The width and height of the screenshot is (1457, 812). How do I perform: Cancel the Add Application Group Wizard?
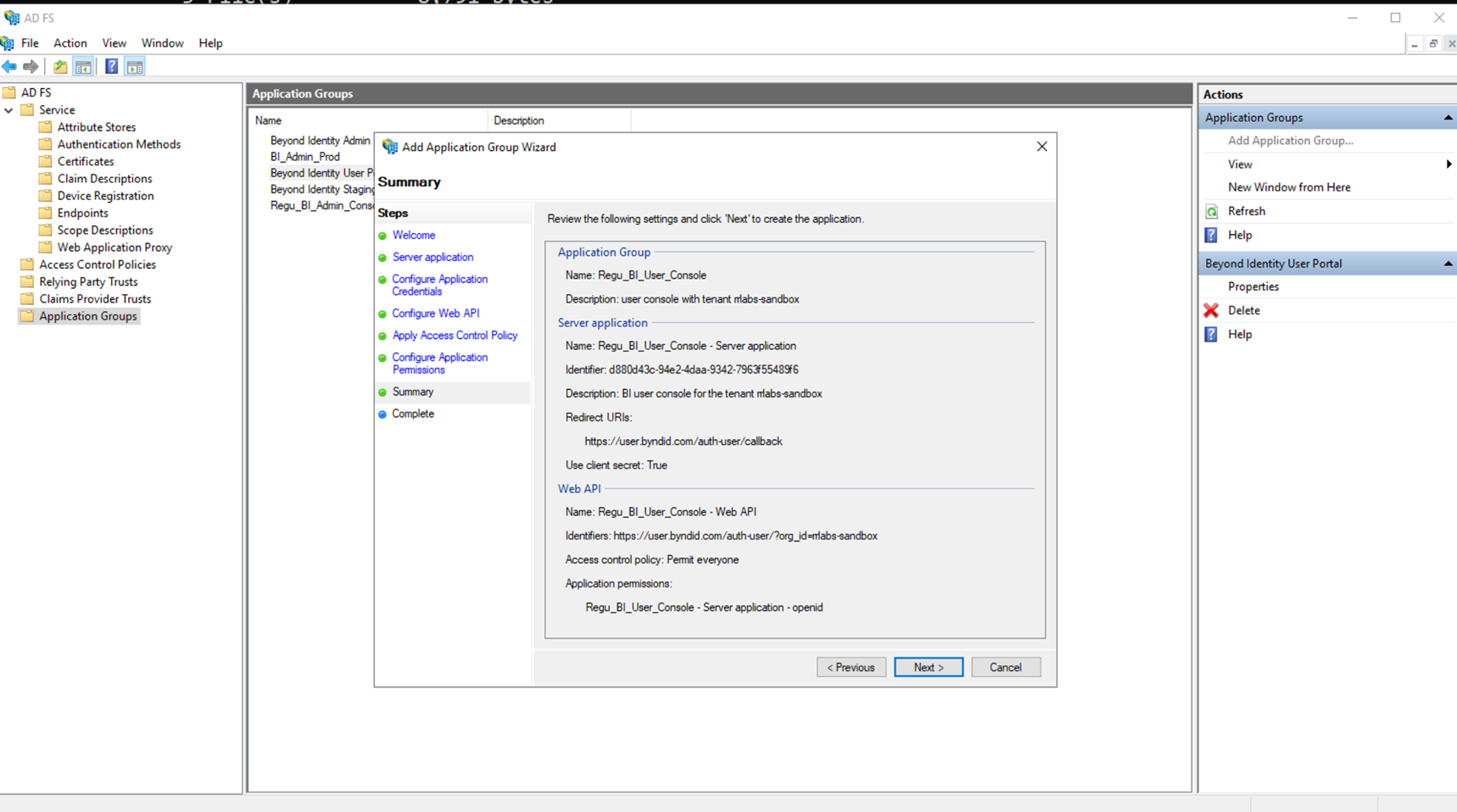1005,667
